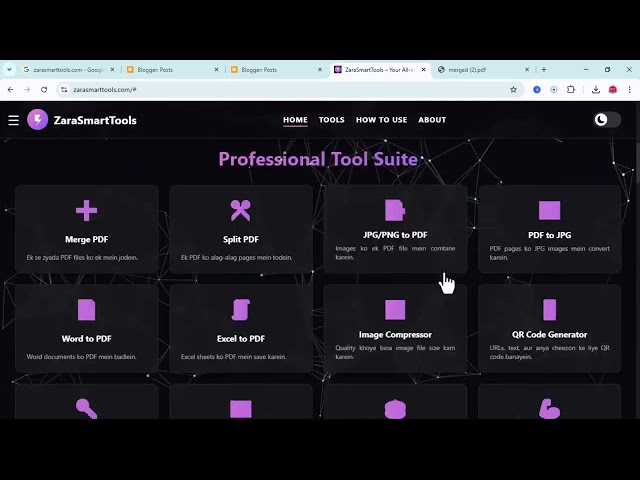This screenshot has height=480, width=640.
Task: Open the Merge PDF title link
Action: pyautogui.click(x=87, y=240)
